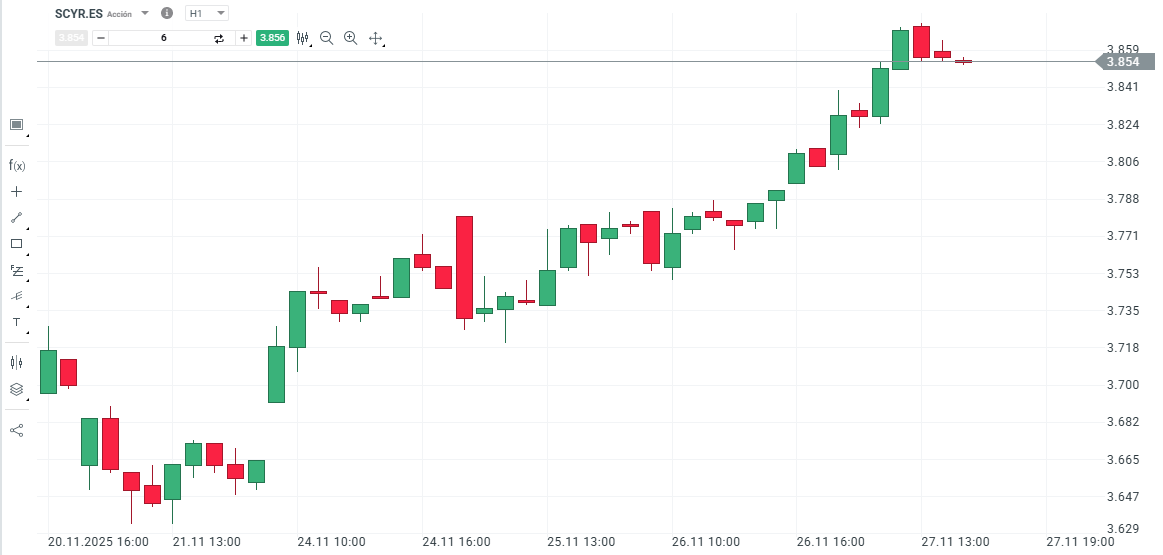Select the Fibonacci retracement tool

pos(16,270)
